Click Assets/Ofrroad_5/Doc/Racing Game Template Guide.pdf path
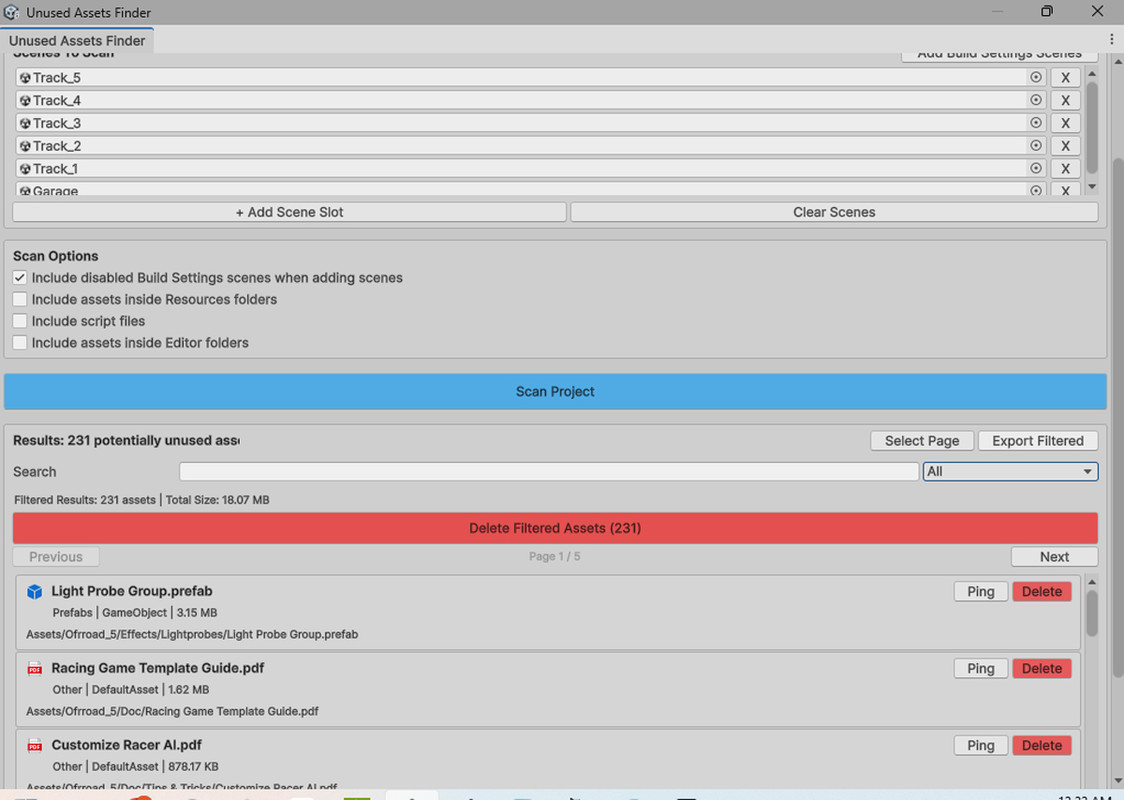Screen dimensions: 1124x800 (x=172, y=711)
